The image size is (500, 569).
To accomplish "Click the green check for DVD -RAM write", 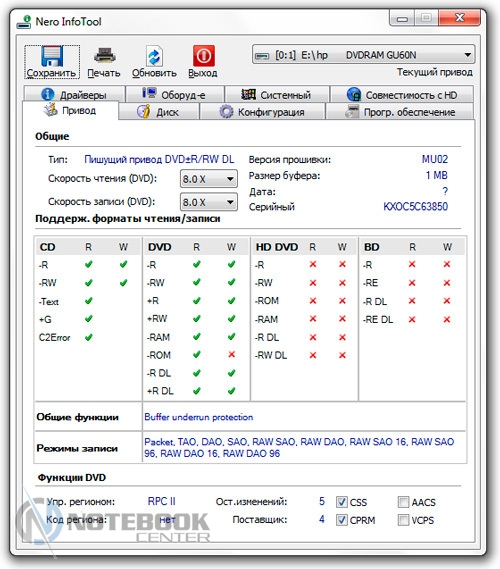I will point(231,336).
